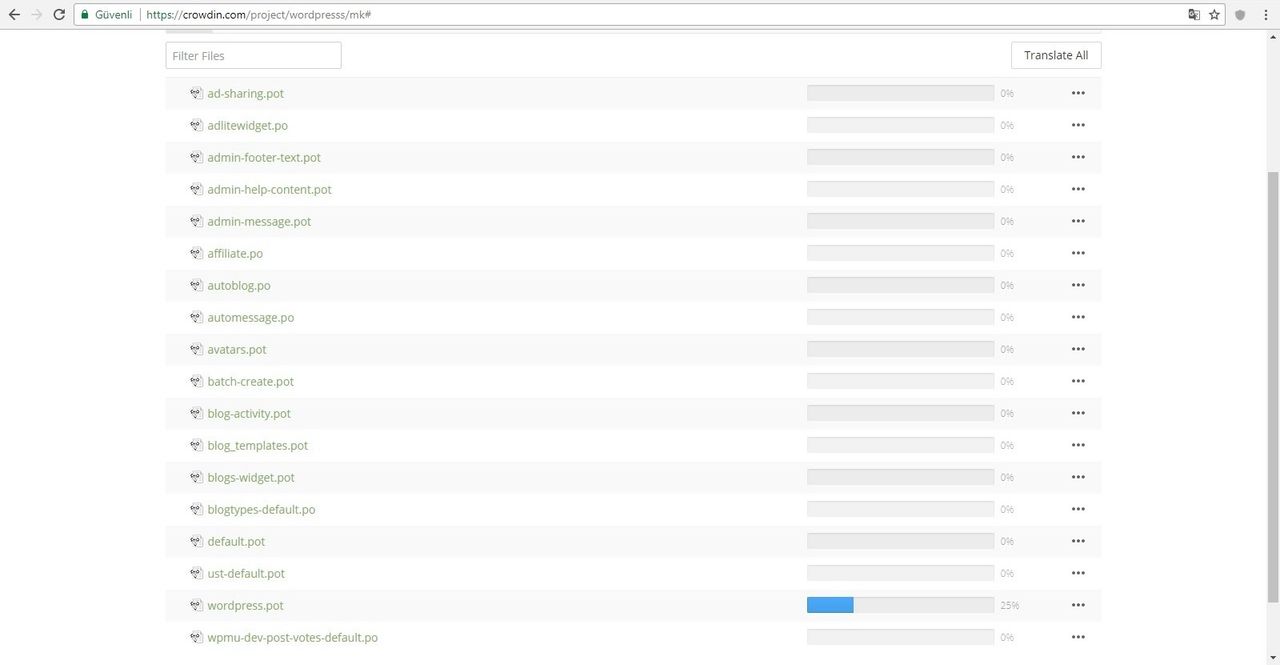1280x665 pixels.
Task: Click the translate page icon in address bar
Action: pyautogui.click(x=1194, y=15)
